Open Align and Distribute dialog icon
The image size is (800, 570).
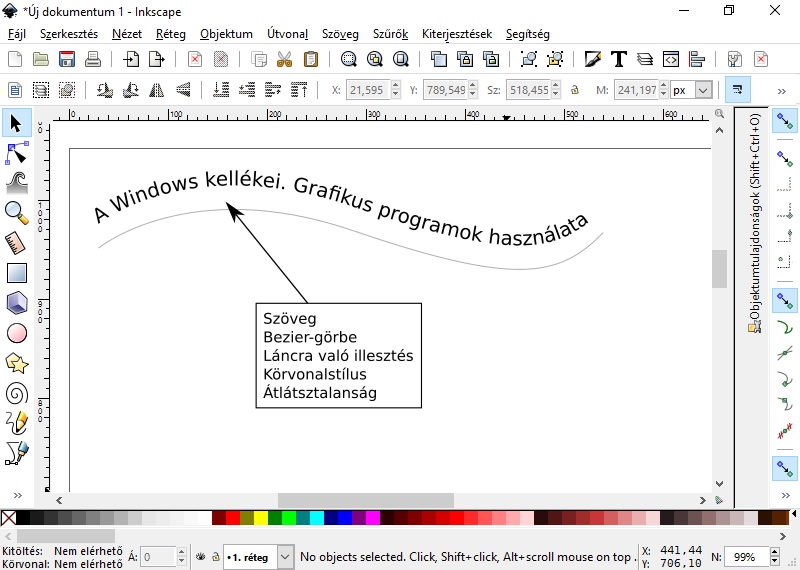pyautogui.click(x=697, y=59)
